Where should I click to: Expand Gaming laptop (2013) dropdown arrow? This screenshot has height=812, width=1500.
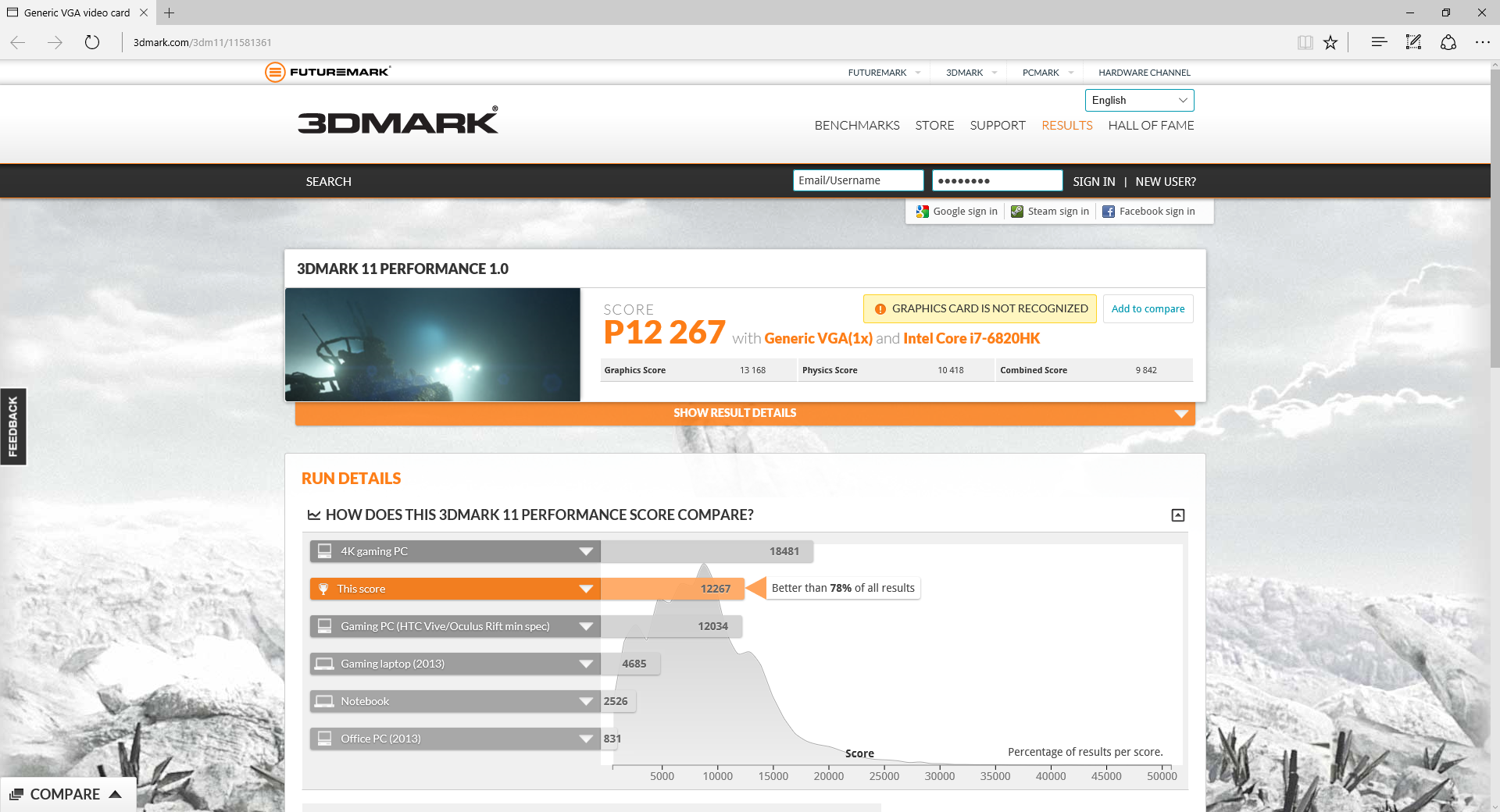(586, 664)
